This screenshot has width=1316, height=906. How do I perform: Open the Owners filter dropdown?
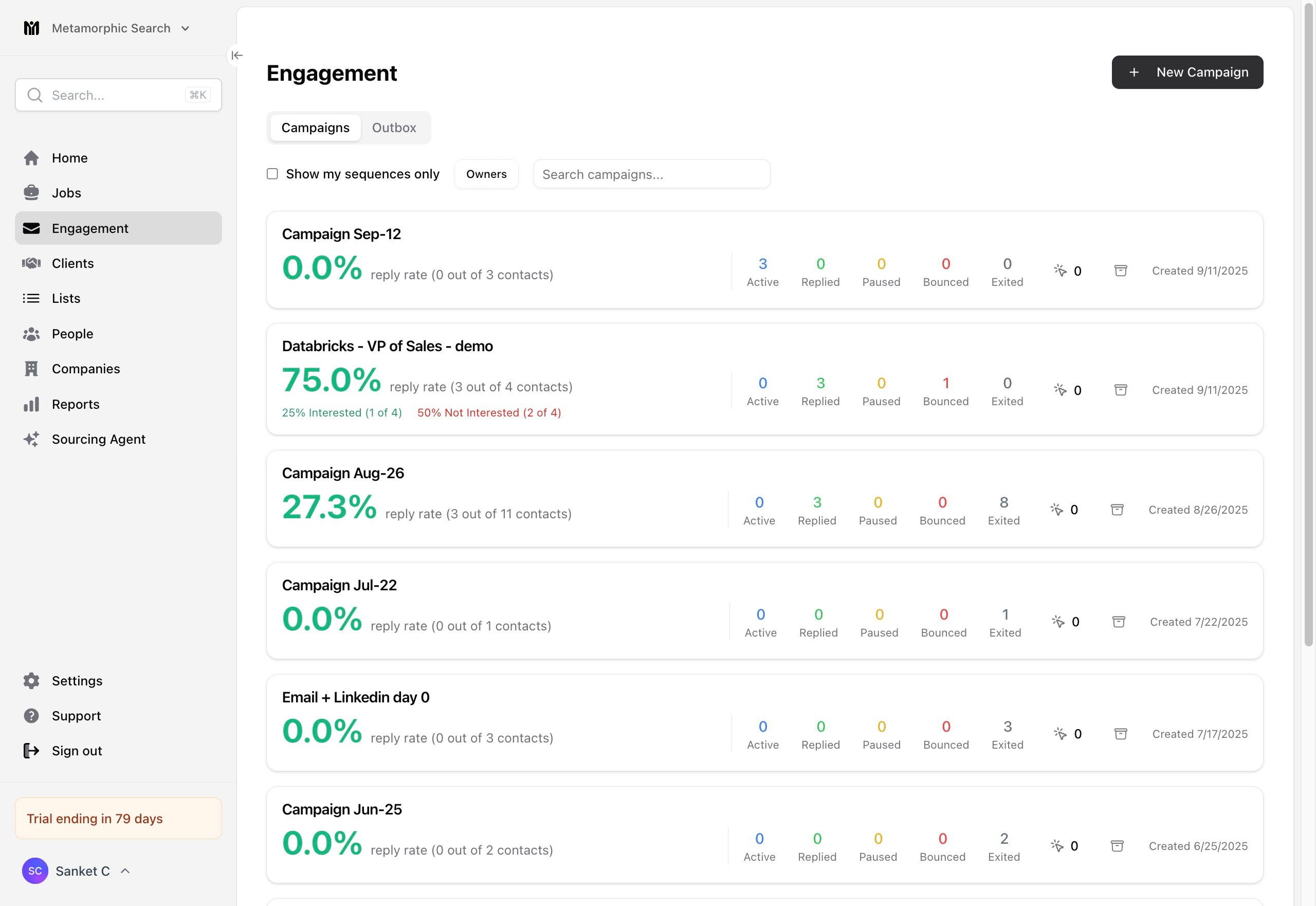(x=486, y=174)
